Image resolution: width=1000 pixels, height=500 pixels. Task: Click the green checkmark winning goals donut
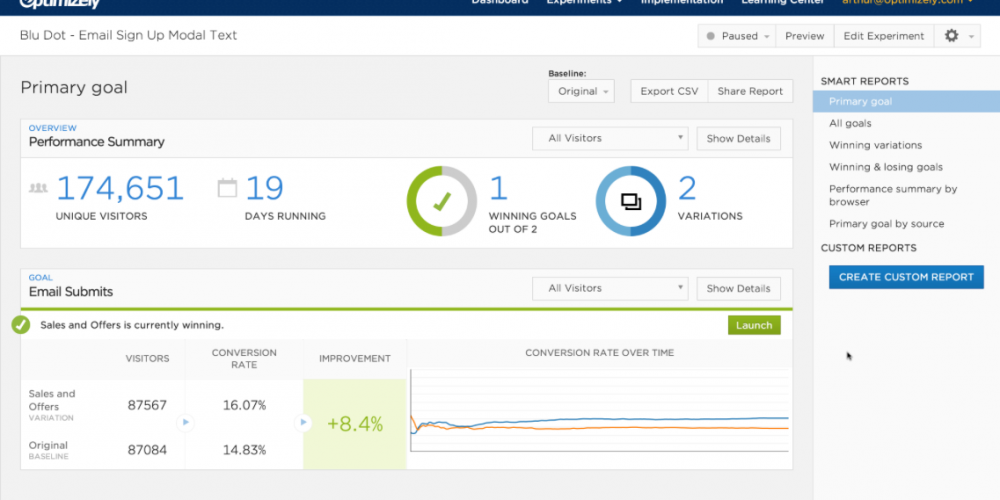click(441, 201)
